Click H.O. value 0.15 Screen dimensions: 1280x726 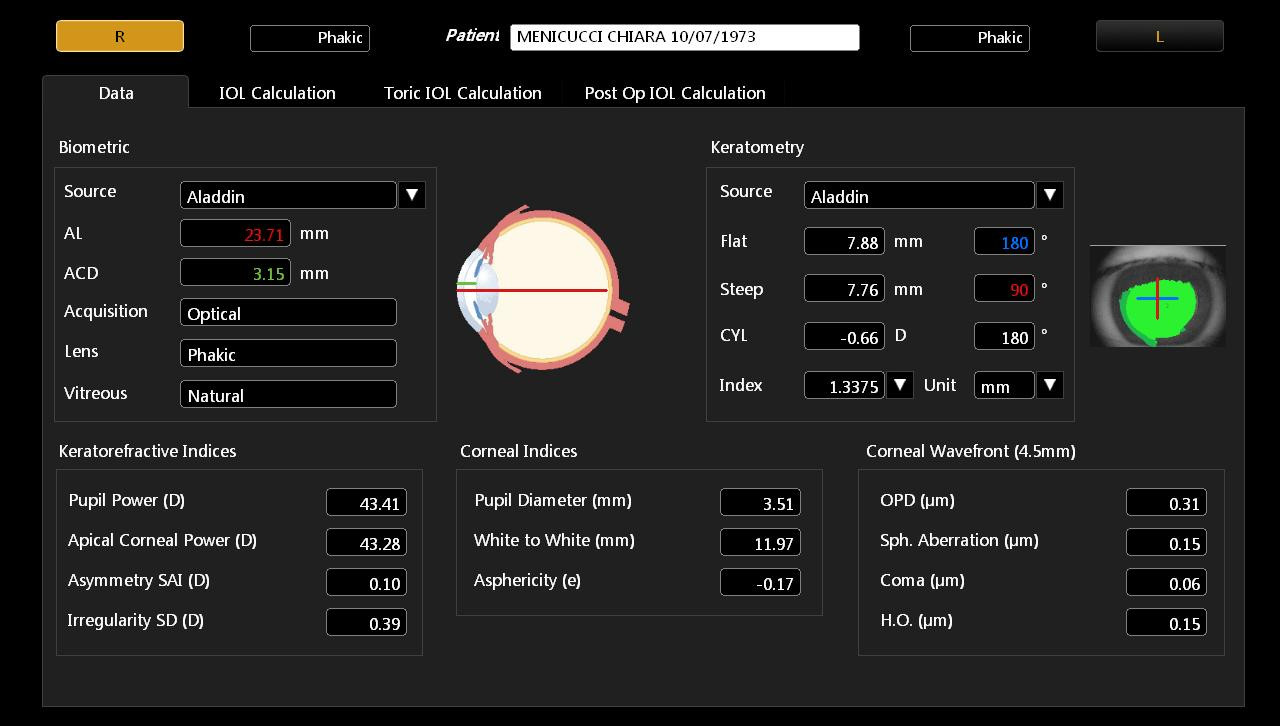point(1166,623)
